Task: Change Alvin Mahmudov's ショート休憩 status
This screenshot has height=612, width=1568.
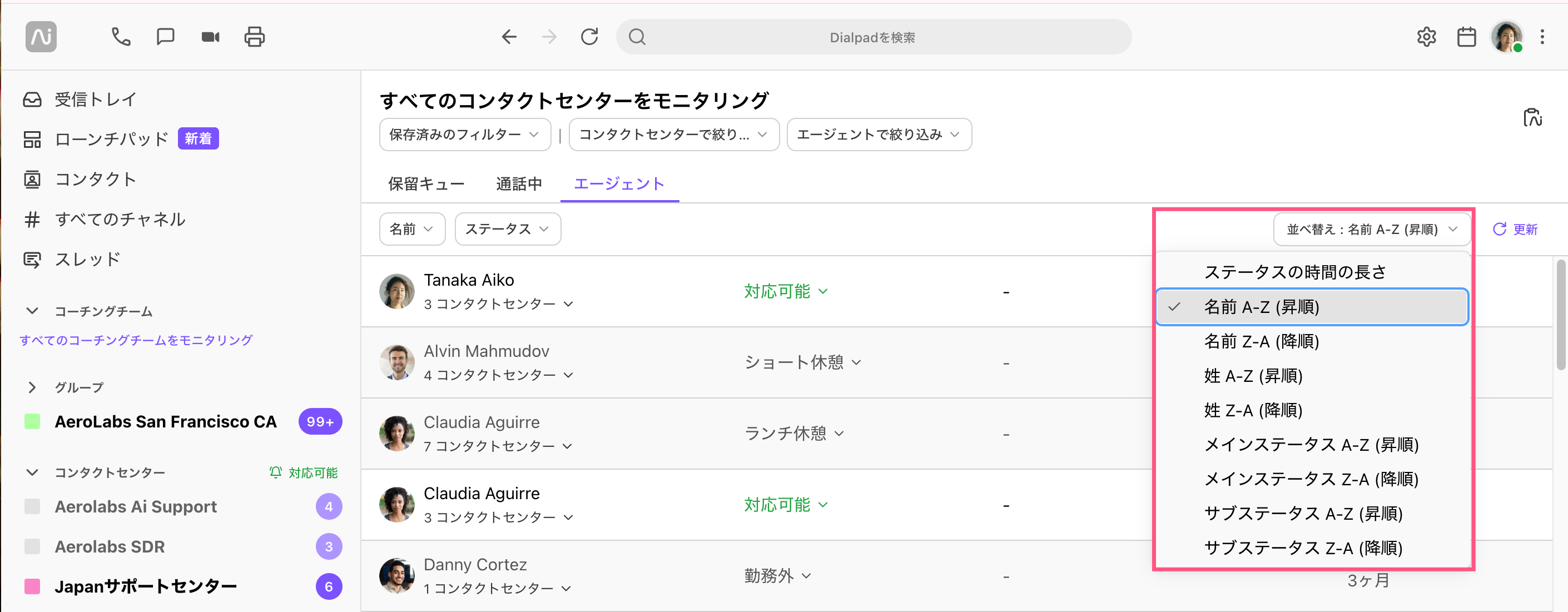Action: tap(803, 362)
